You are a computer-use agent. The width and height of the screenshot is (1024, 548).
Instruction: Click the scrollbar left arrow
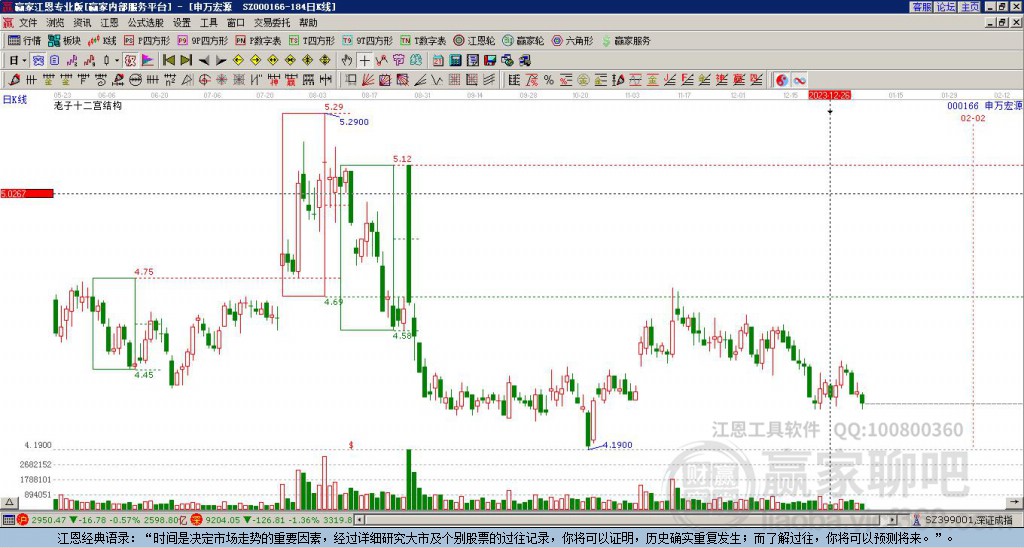[359, 520]
